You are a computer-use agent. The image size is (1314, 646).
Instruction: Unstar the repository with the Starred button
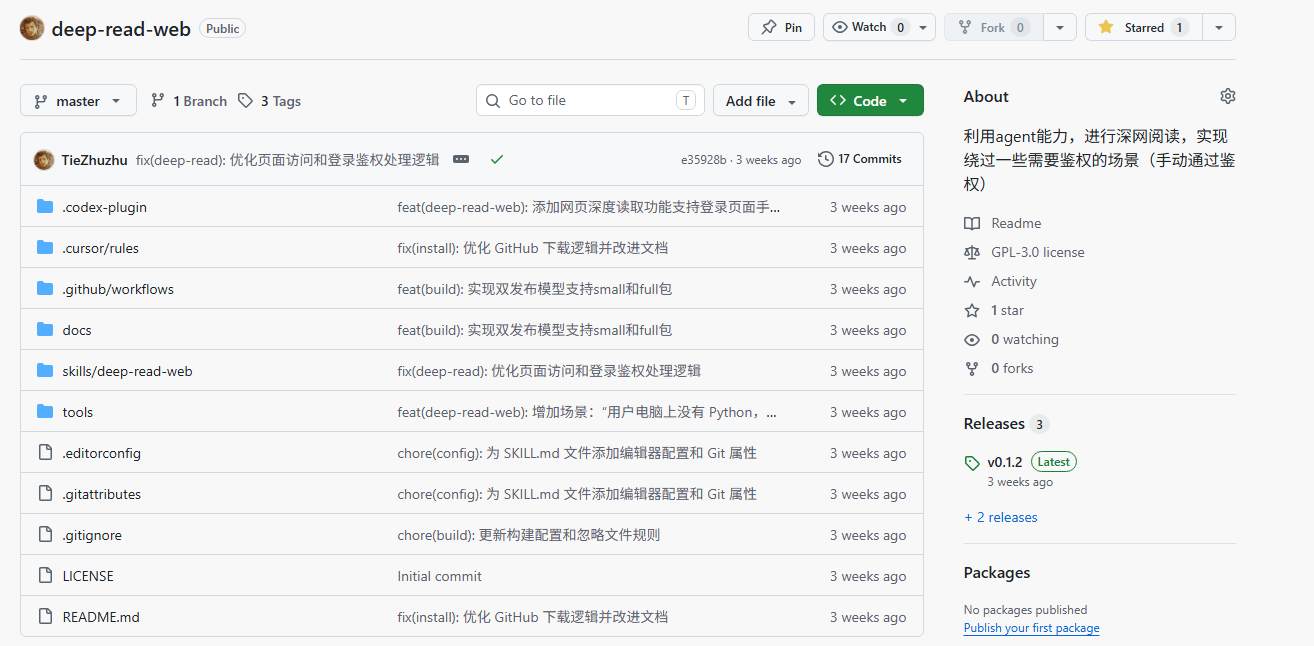point(1143,27)
